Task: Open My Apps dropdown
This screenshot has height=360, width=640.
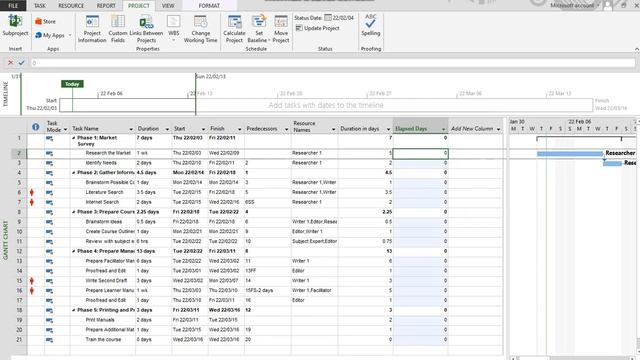Action: (x=53, y=36)
